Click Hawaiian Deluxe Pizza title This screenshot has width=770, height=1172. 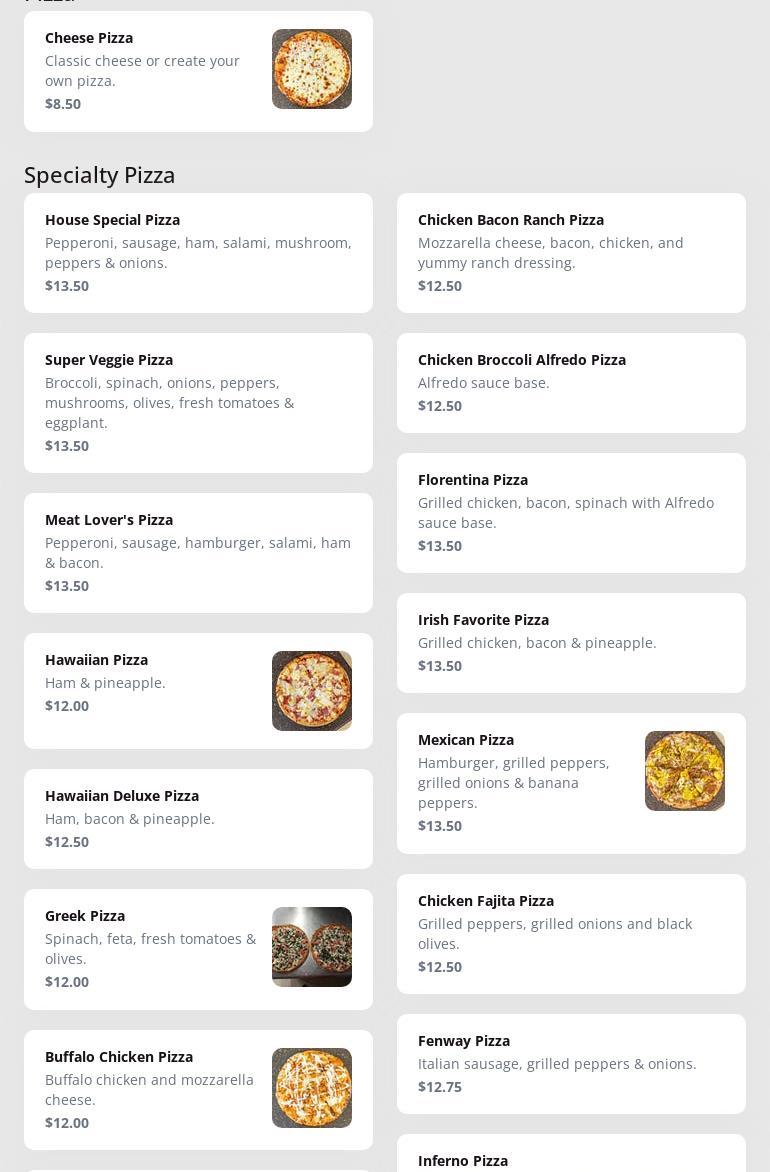point(122,796)
